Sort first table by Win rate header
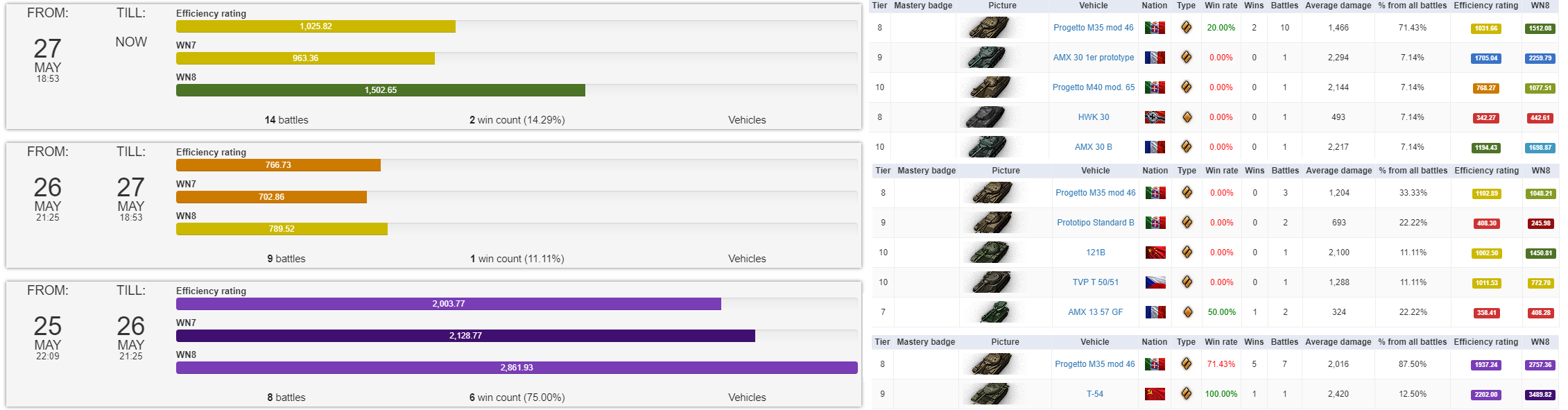 tap(1221, 6)
